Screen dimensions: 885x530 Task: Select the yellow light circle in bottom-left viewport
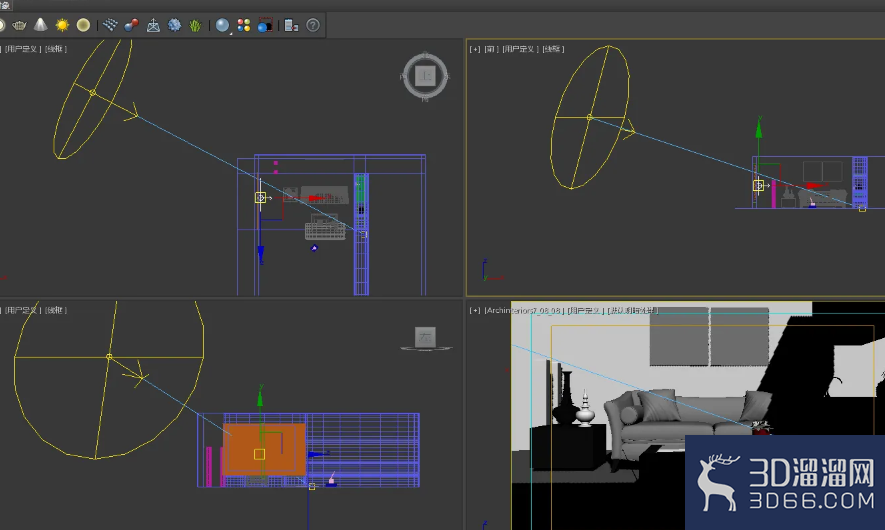coord(109,357)
